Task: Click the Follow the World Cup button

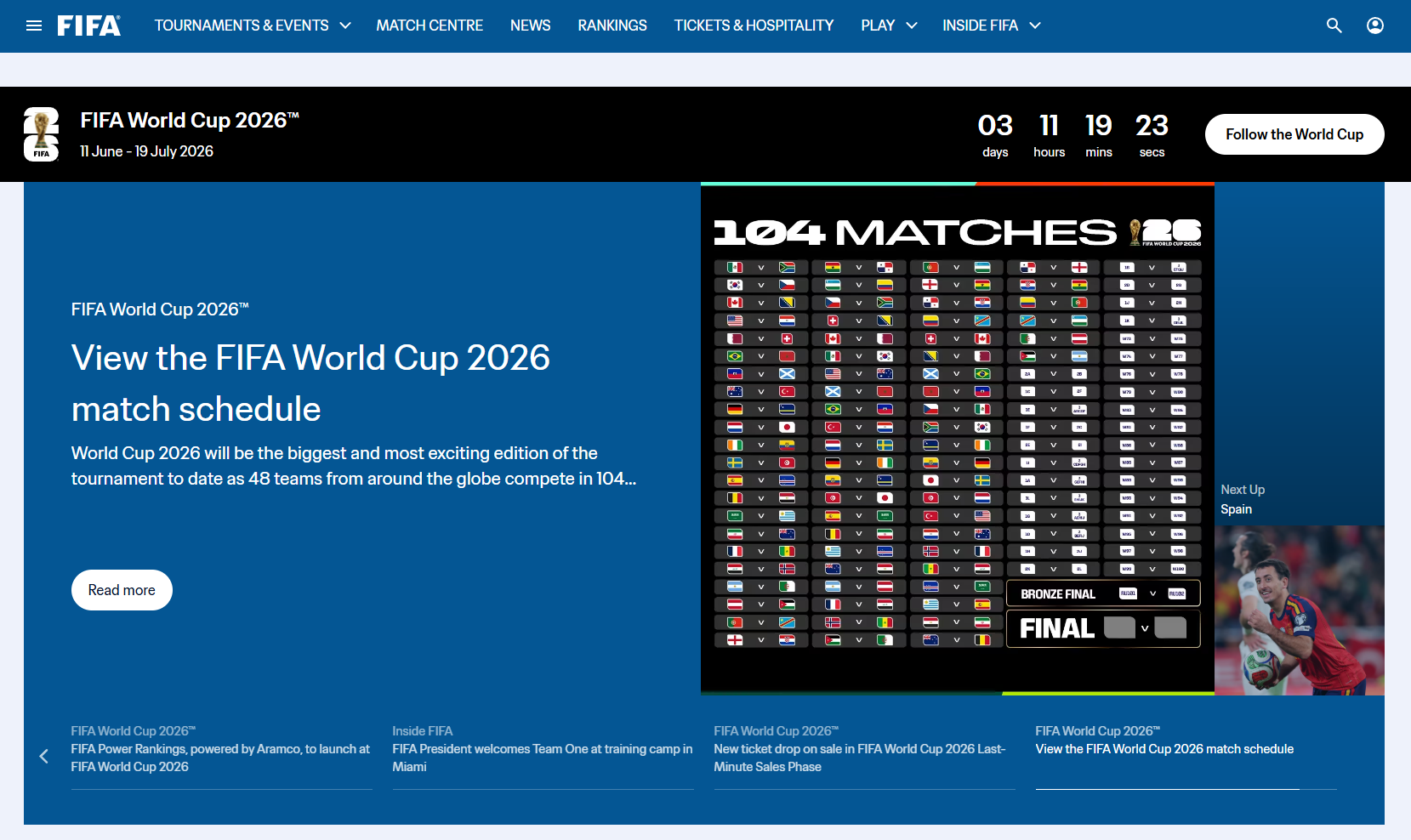Action: [1294, 134]
